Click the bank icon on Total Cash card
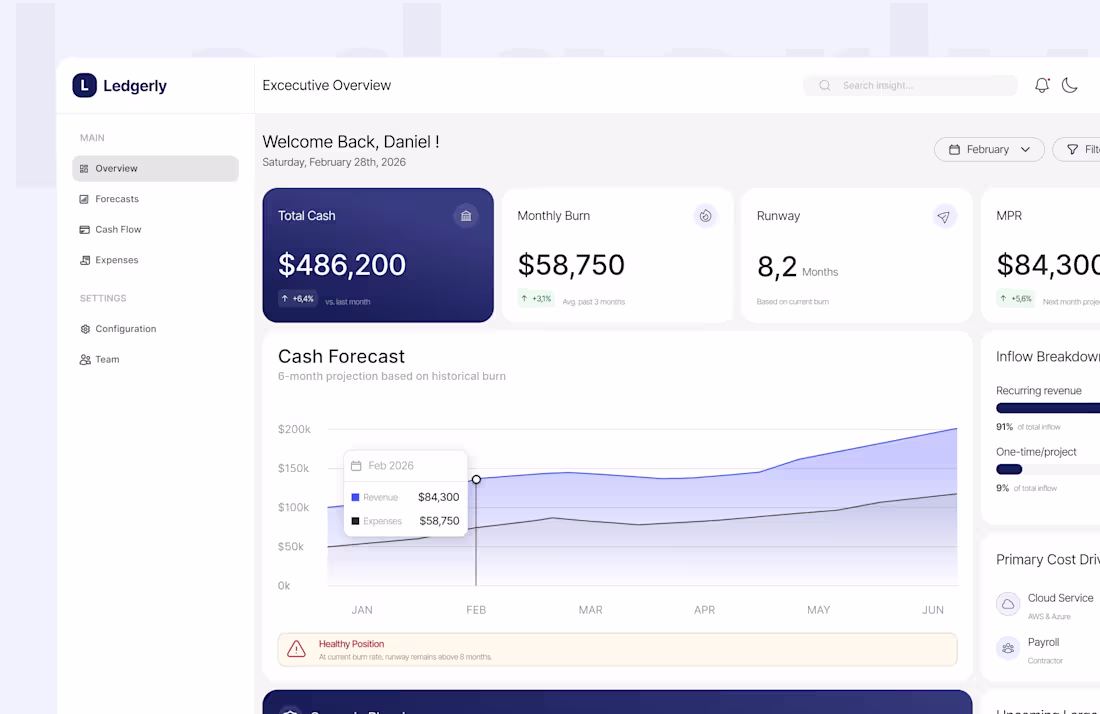The height and width of the screenshot is (714, 1100). [x=466, y=215]
